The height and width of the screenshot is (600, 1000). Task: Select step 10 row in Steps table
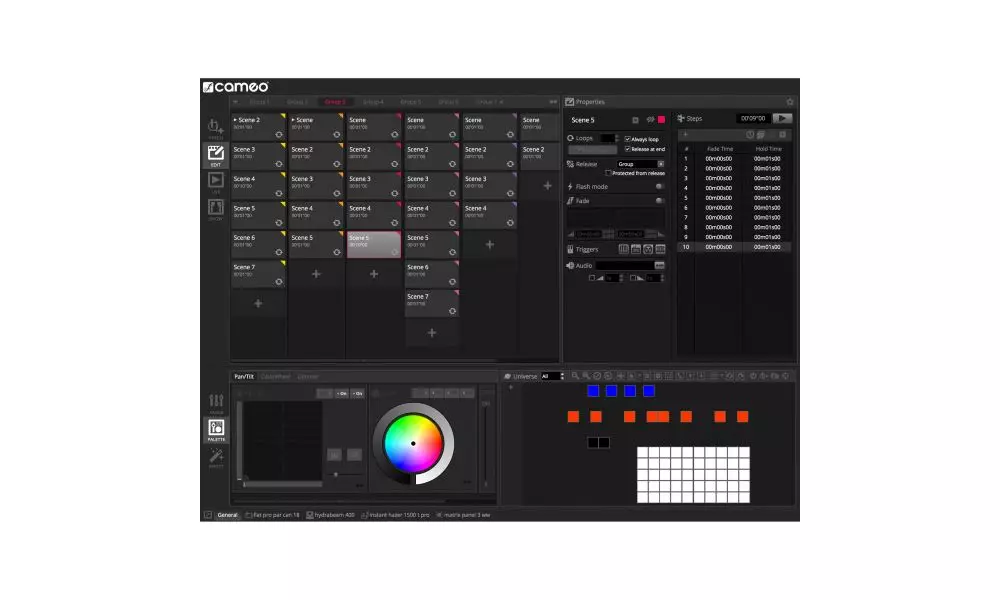(x=734, y=247)
